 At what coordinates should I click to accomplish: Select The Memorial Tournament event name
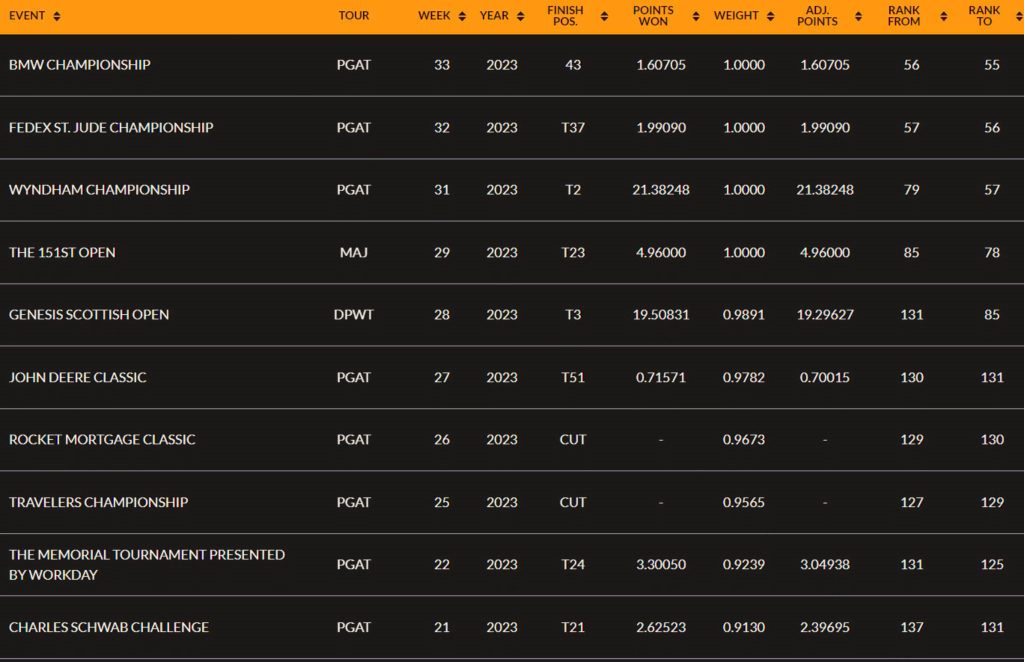click(147, 565)
